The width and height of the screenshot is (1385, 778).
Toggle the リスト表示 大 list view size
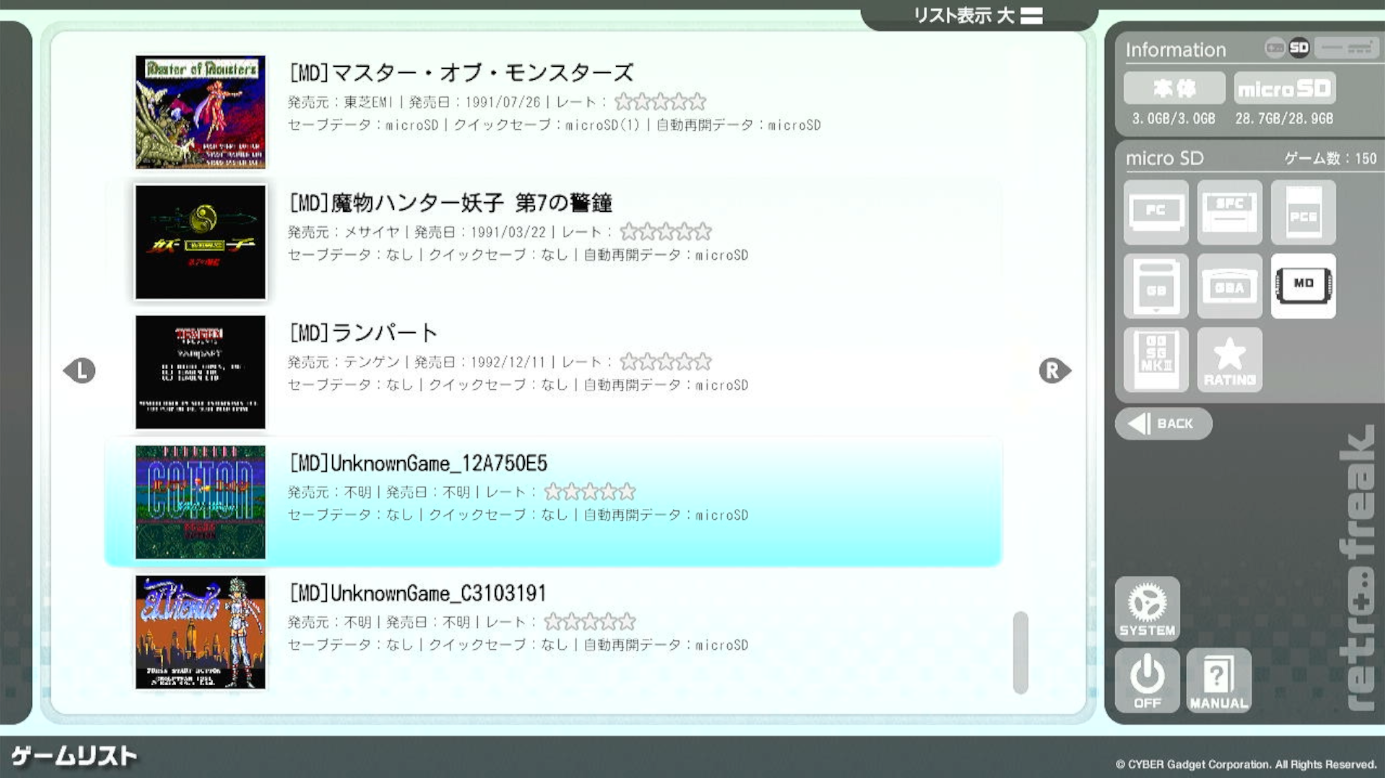(978, 15)
